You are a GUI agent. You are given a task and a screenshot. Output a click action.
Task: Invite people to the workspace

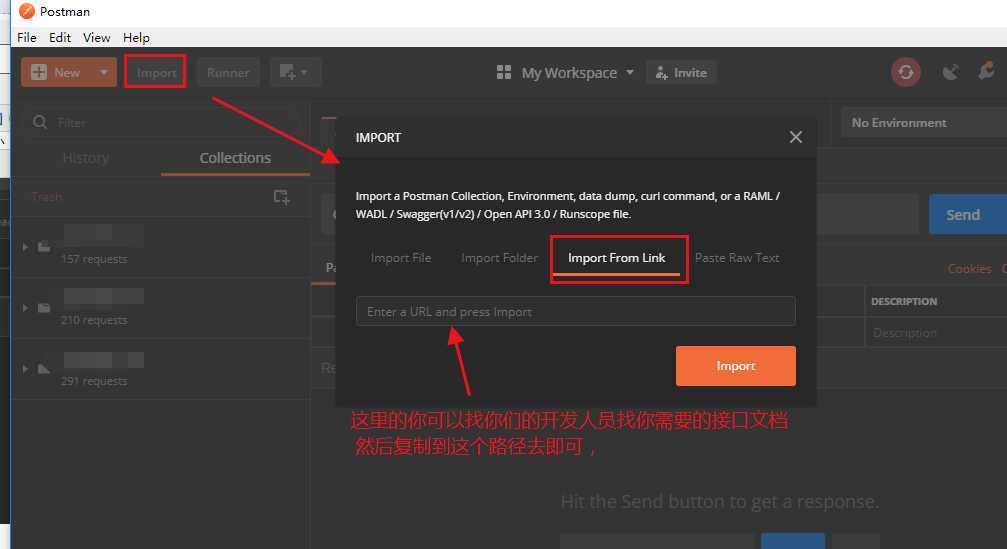[x=681, y=73]
